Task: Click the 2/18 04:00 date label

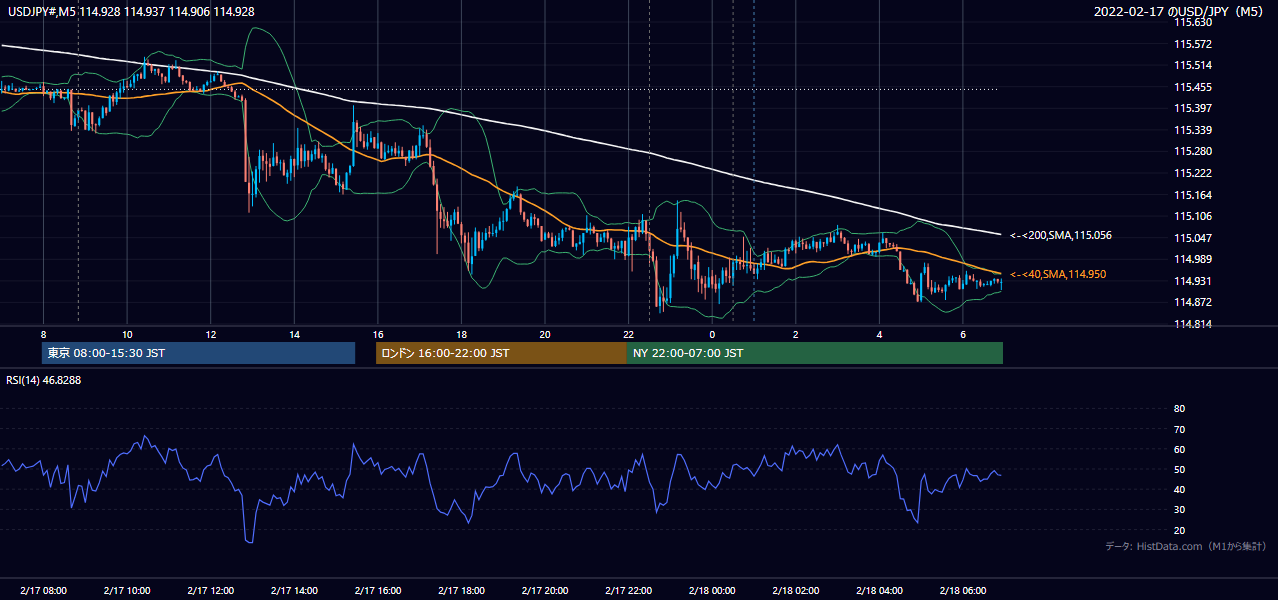Action: click(879, 591)
